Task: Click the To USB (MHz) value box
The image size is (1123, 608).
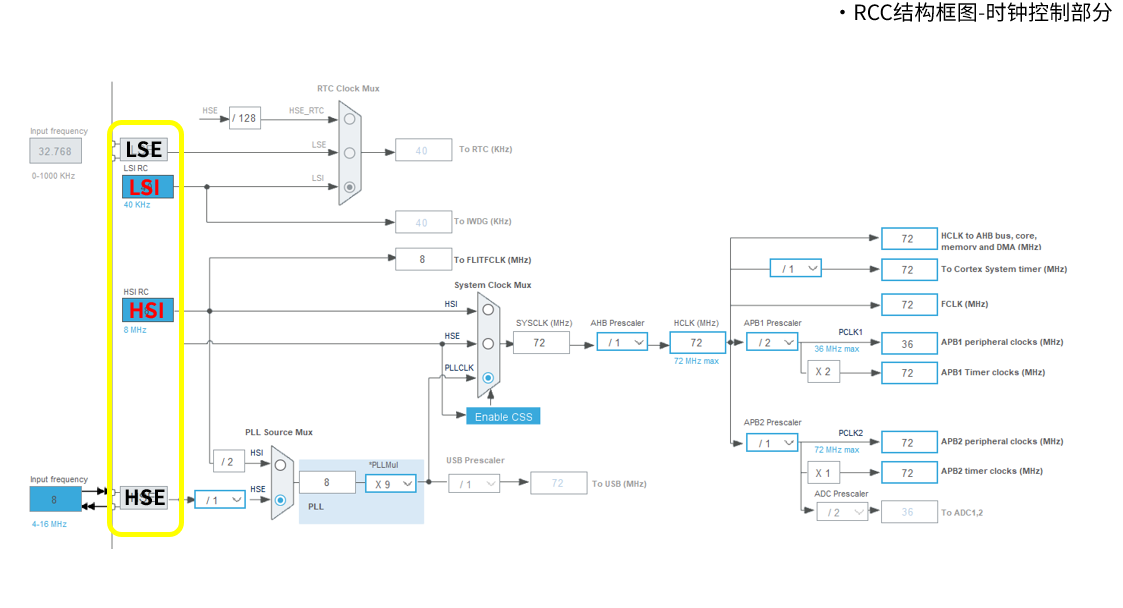Action: [x=559, y=483]
